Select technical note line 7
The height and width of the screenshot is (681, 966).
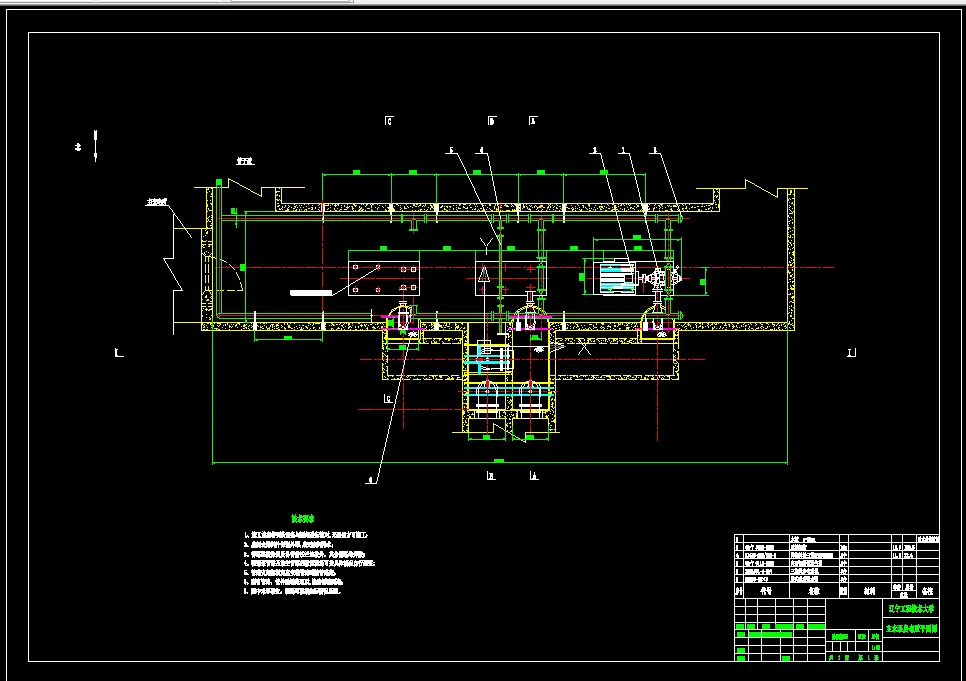[292, 591]
